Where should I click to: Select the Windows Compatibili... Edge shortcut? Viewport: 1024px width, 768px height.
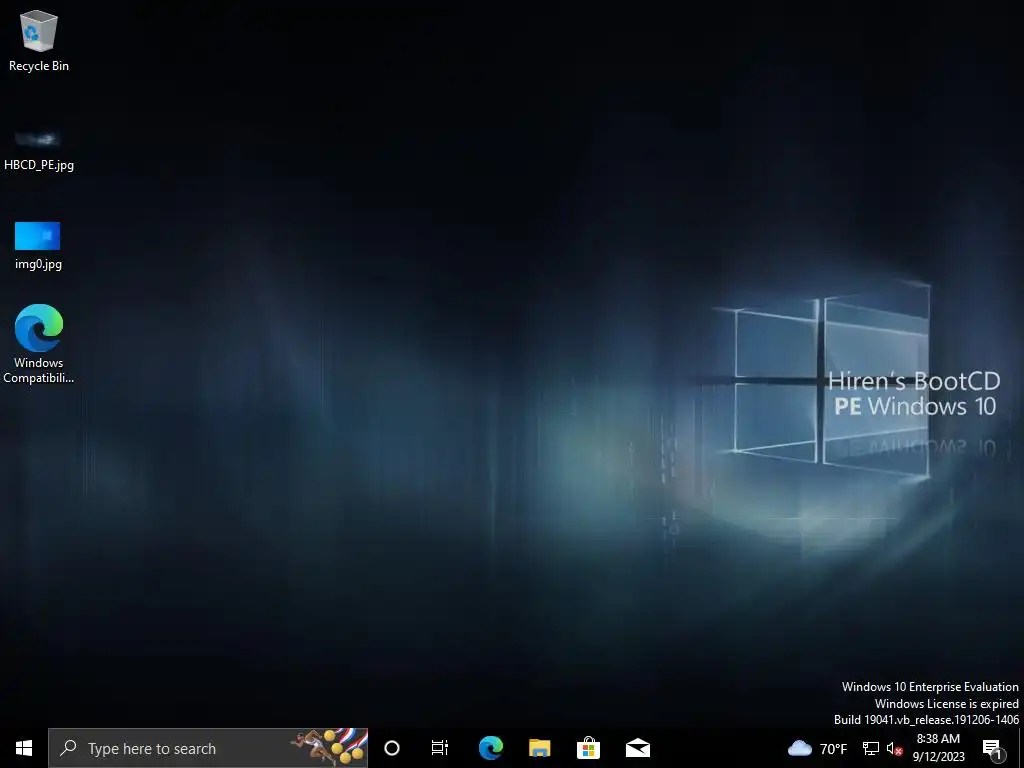click(39, 344)
